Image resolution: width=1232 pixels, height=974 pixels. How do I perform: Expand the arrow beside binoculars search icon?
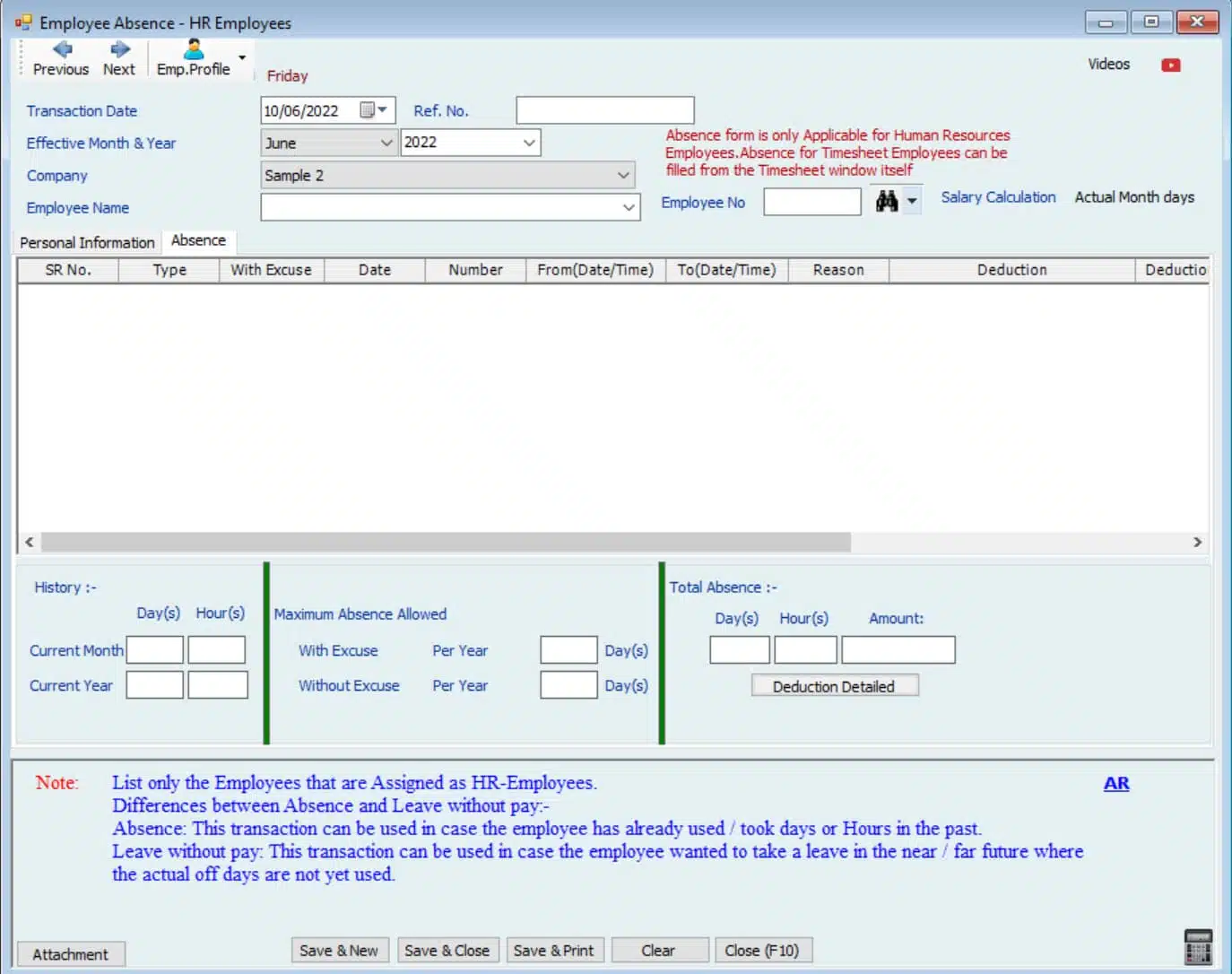912,201
